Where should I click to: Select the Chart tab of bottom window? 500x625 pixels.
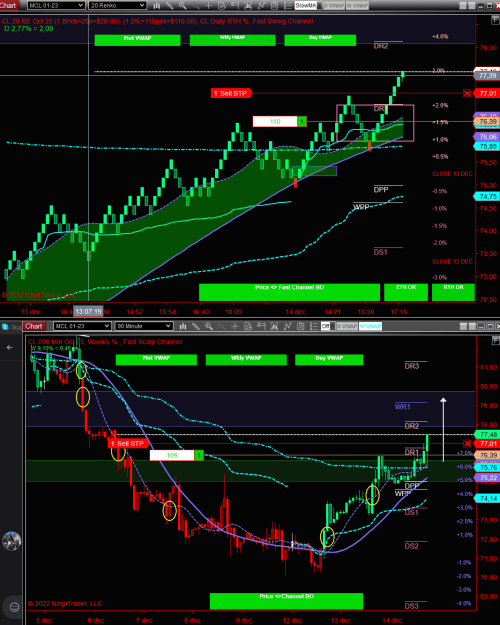point(33,326)
